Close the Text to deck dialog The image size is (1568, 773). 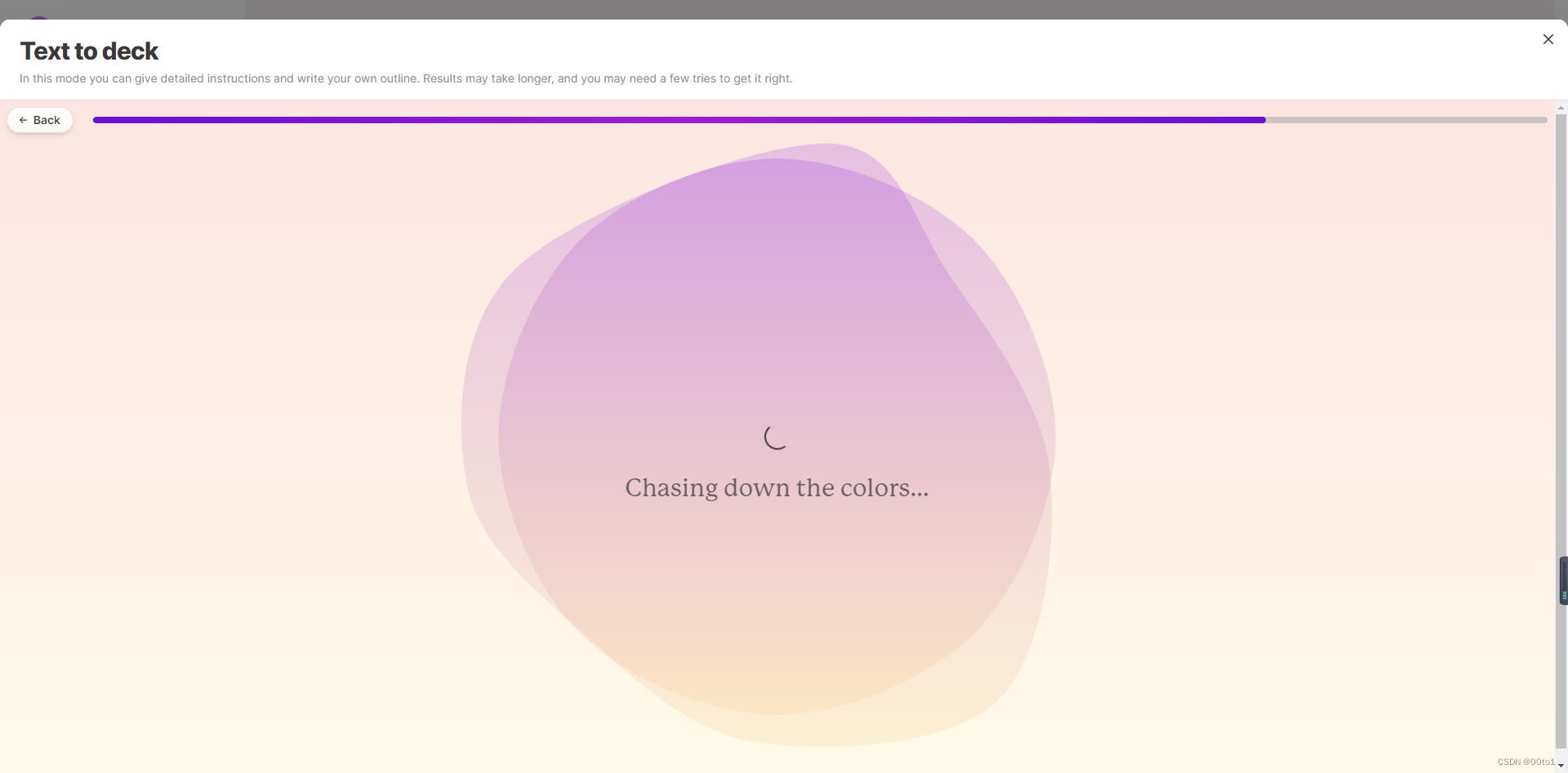pos(1548,39)
